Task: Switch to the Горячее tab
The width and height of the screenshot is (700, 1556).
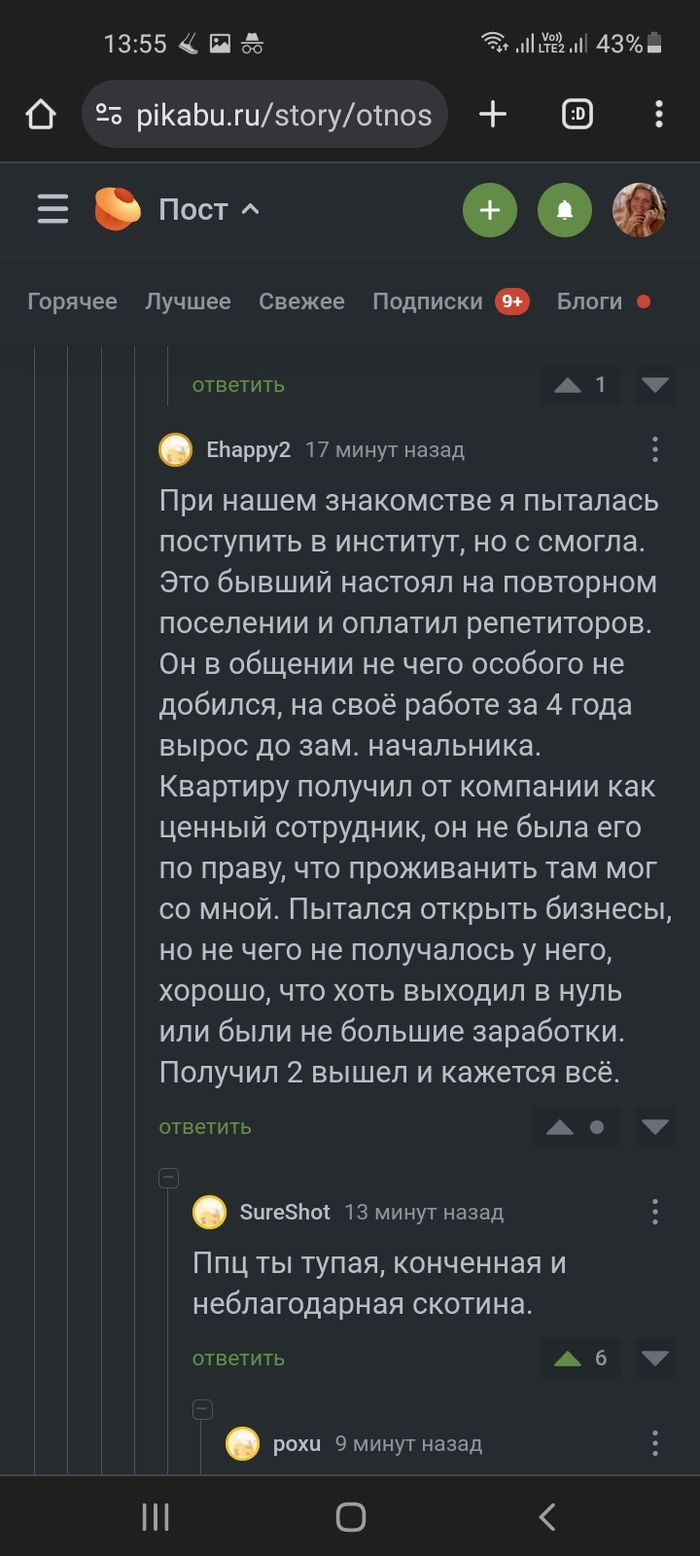Action: (72, 302)
